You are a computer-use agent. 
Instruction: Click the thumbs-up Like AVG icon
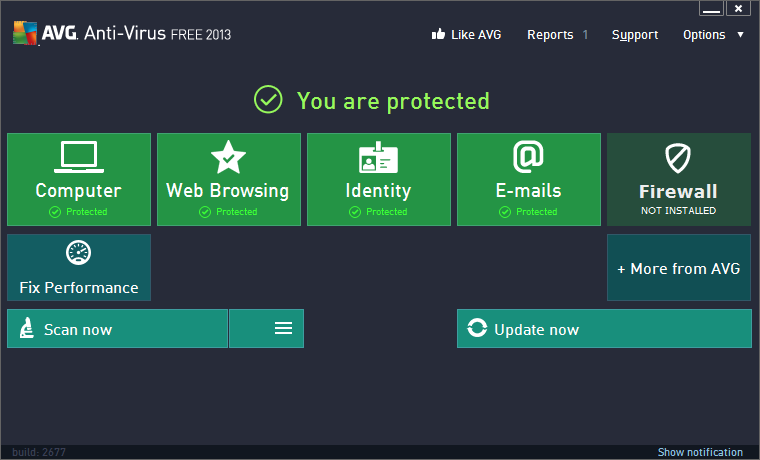[x=437, y=34]
